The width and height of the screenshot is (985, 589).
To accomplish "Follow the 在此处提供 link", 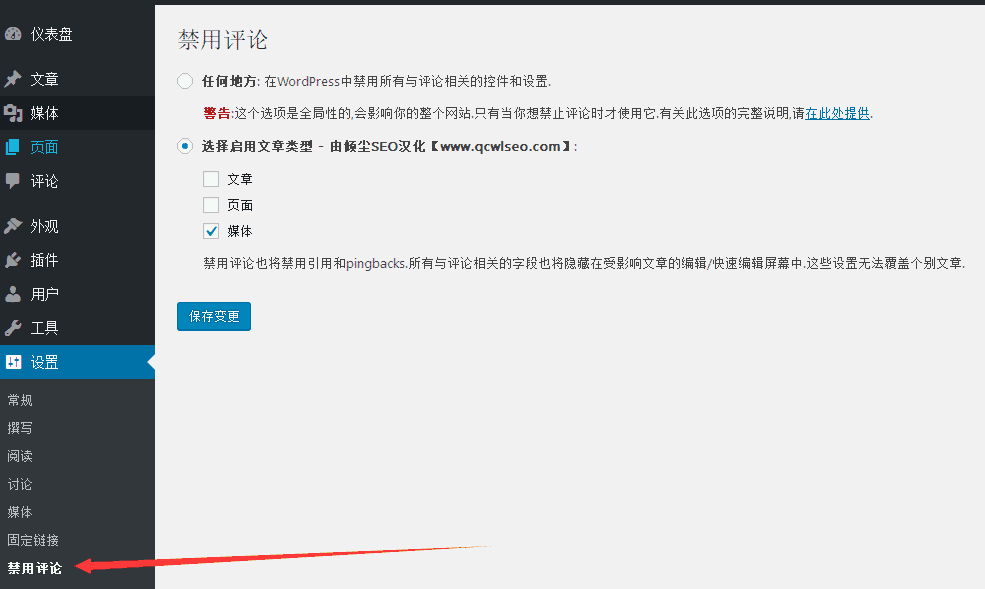I will point(837,113).
